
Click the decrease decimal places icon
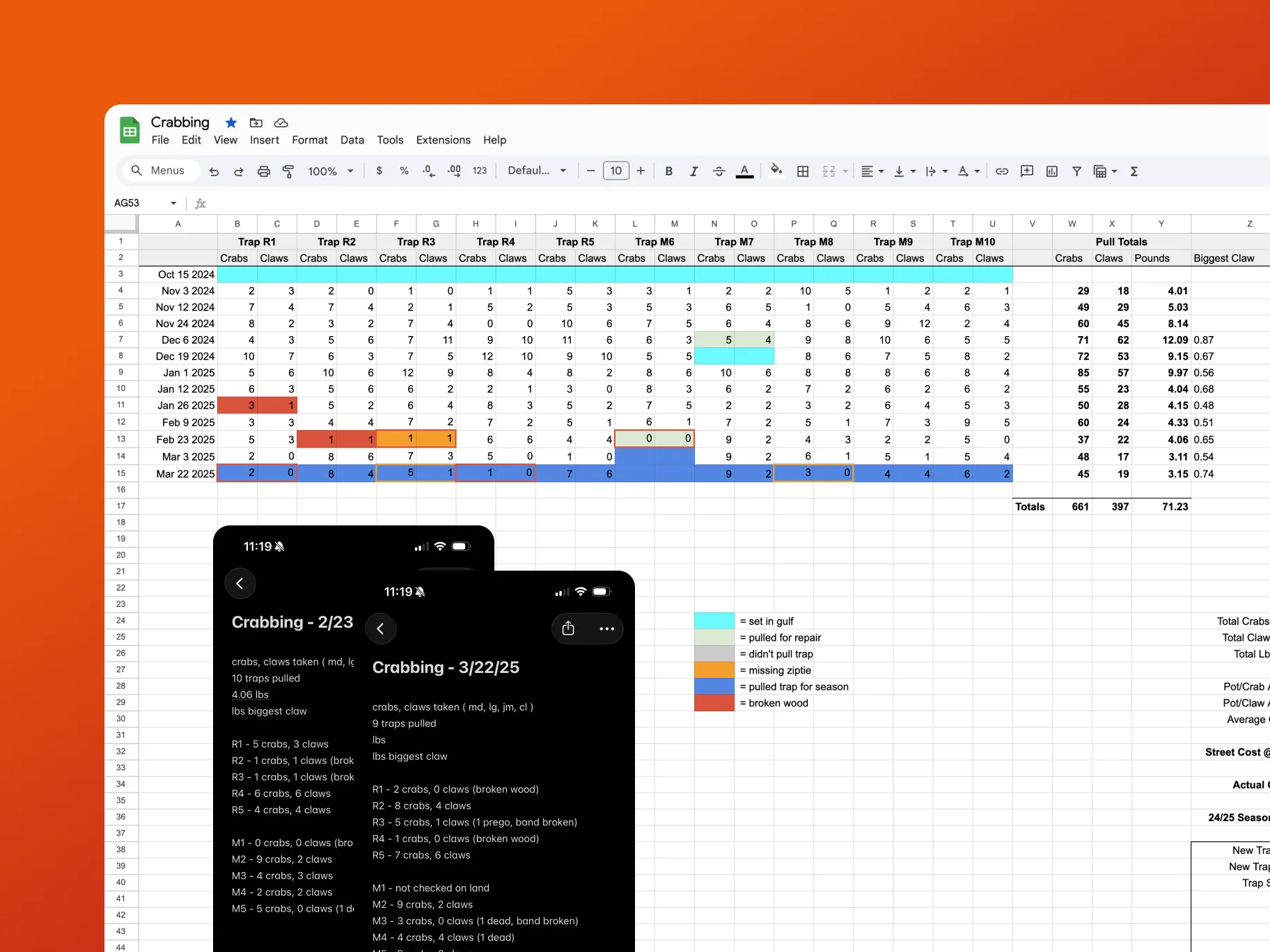(x=428, y=170)
